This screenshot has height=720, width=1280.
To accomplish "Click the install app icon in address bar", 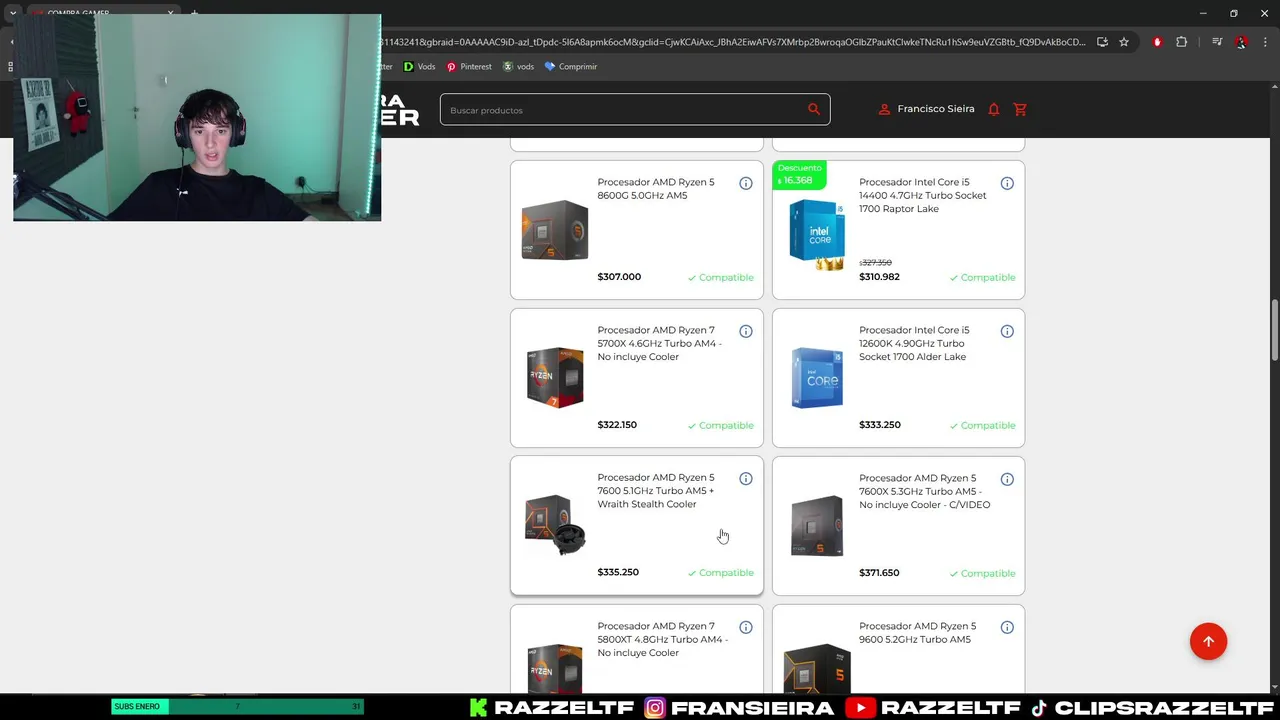I will pos(1102,42).
